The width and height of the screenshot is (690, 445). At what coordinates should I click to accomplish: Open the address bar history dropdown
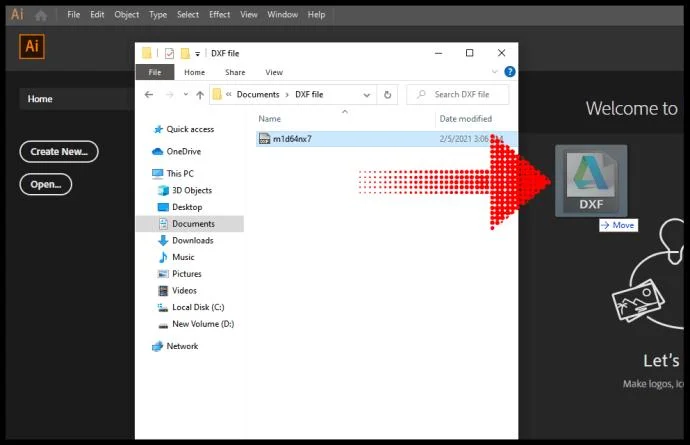[x=366, y=95]
